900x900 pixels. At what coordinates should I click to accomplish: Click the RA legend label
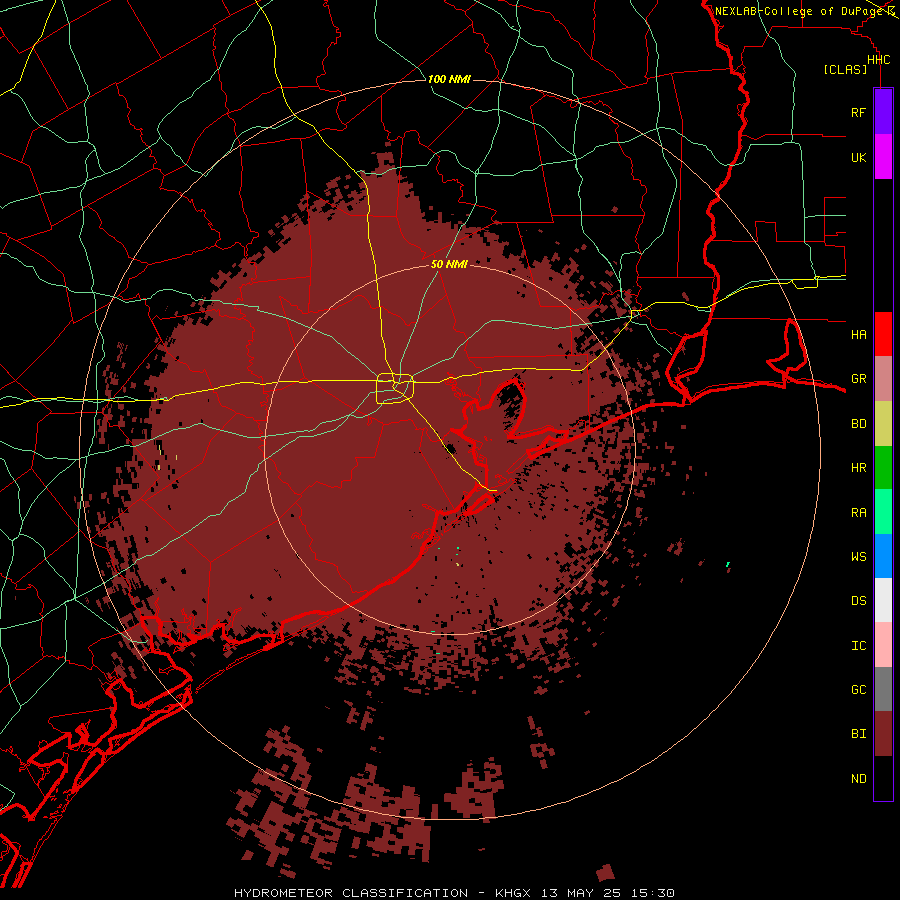click(x=859, y=513)
